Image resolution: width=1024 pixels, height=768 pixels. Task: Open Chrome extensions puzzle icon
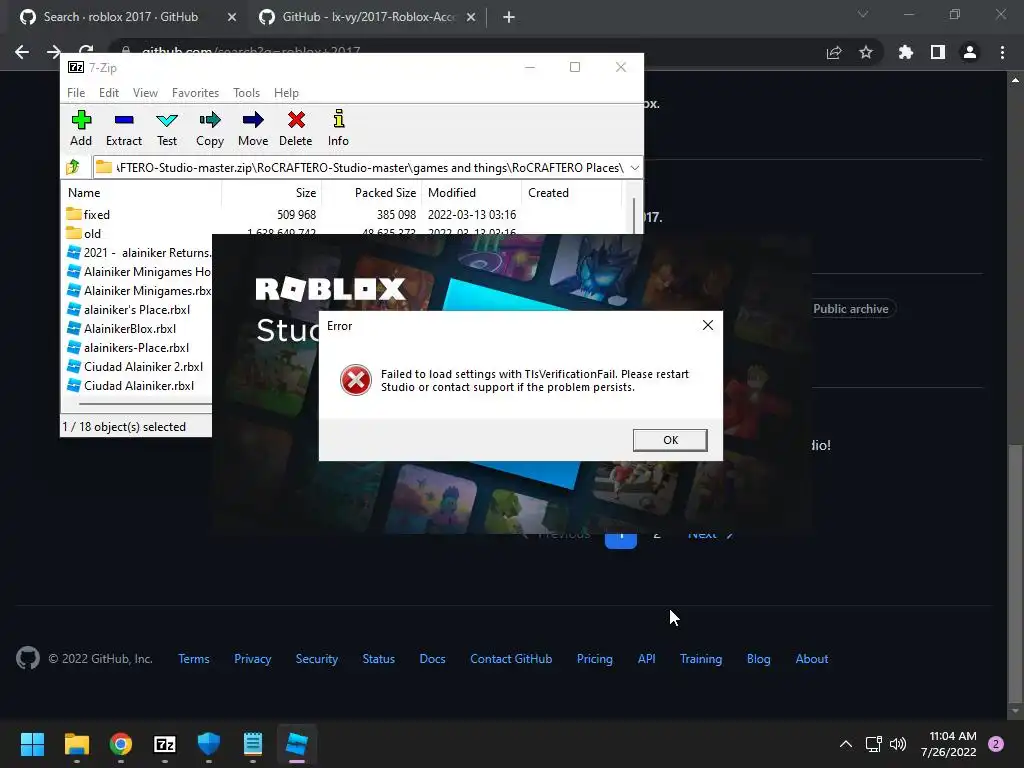(x=906, y=52)
